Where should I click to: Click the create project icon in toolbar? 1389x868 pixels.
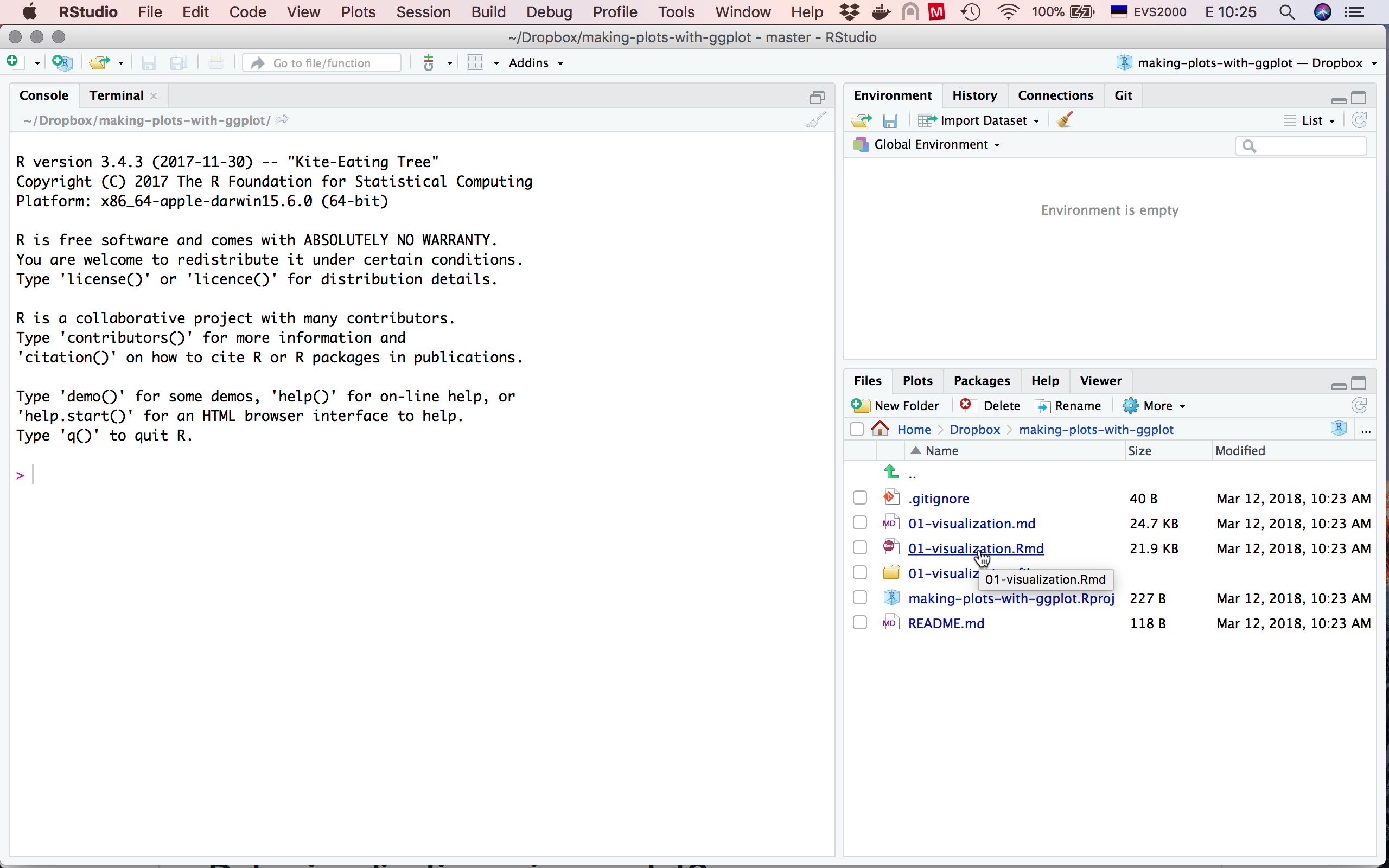pyautogui.click(x=62, y=62)
